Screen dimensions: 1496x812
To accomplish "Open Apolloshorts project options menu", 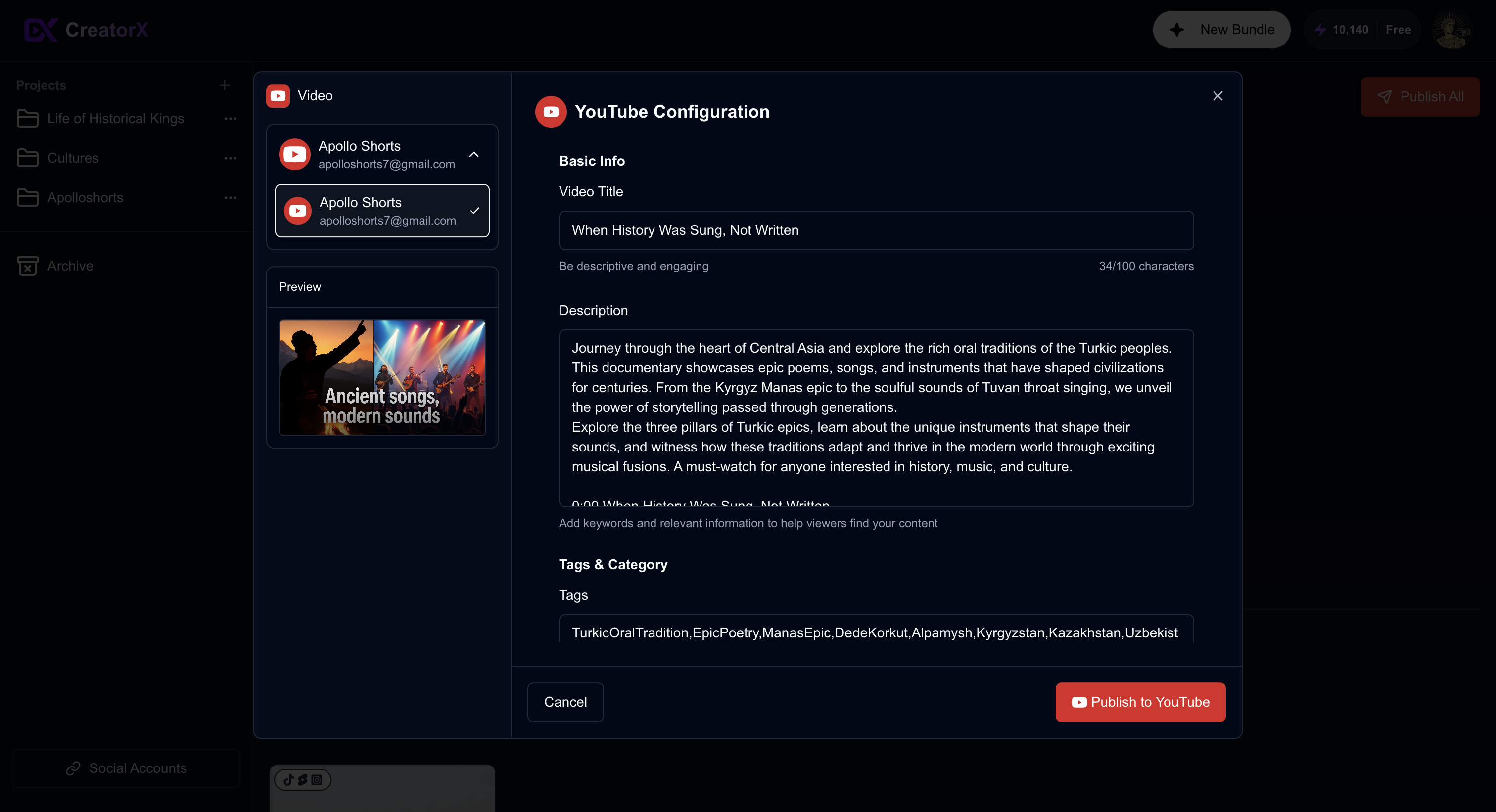I will tap(230, 197).
